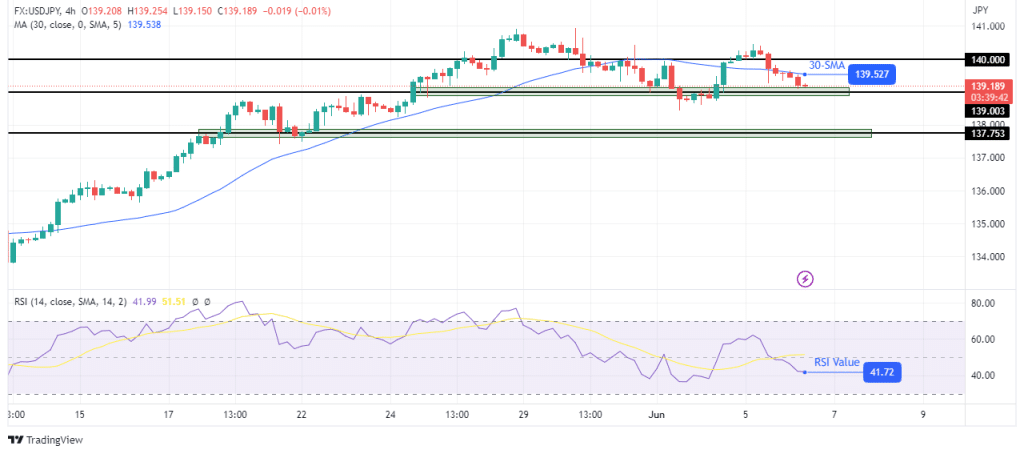The height and width of the screenshot is (454, 1024).
Task: Click the blue 139.527 price callout
Action: (x=872, y=74)
